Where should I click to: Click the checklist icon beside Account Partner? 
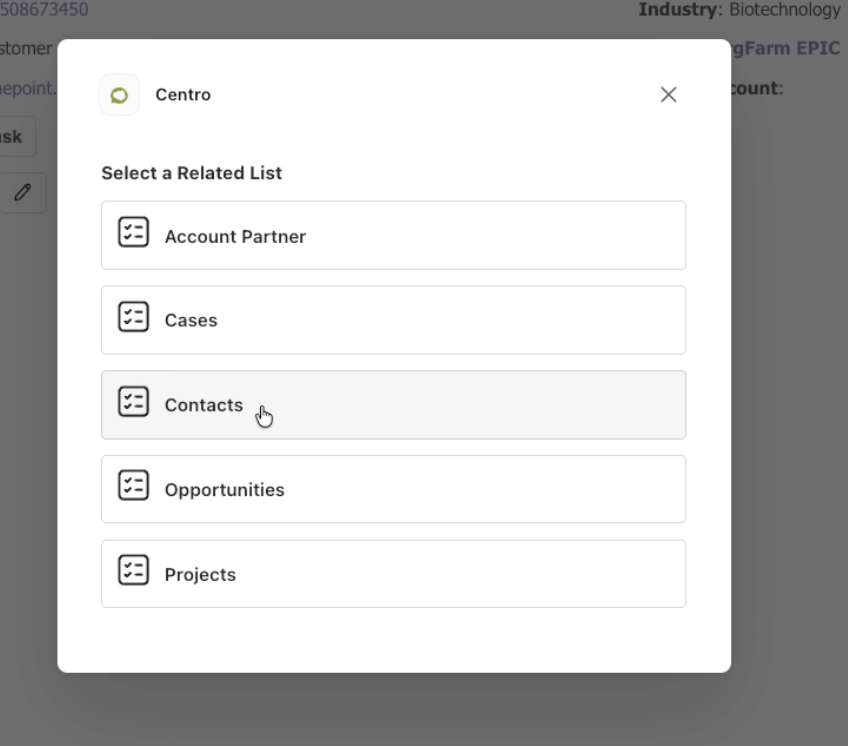tap(134, 232)
